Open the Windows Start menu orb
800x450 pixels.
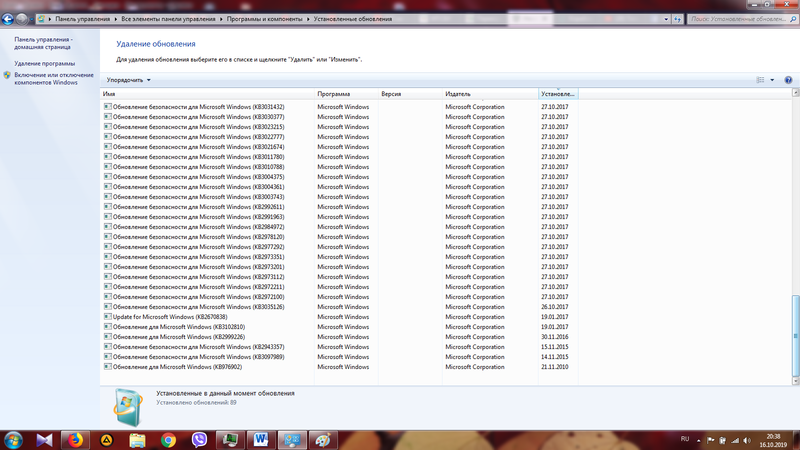[x=13, y=440]
